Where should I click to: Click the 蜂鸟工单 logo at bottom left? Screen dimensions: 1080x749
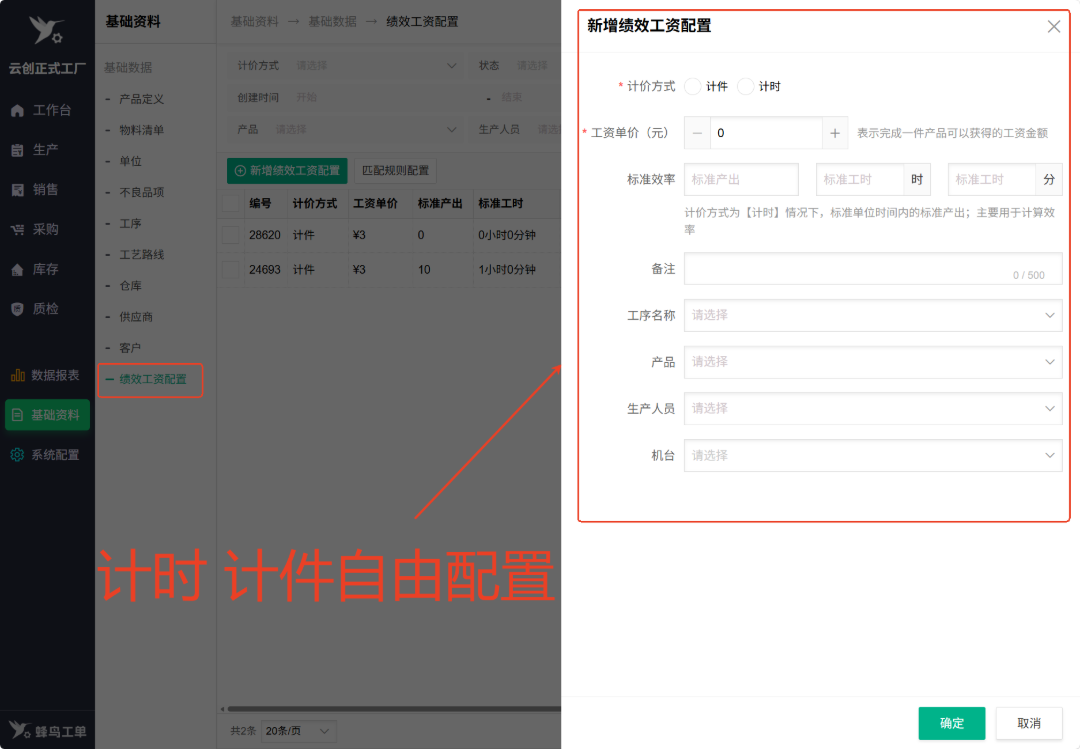47,730
